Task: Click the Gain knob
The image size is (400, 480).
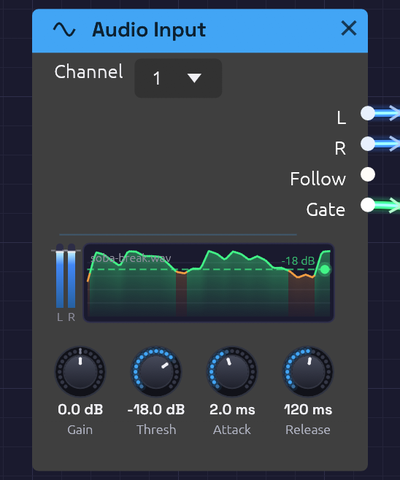Action: 80,371
